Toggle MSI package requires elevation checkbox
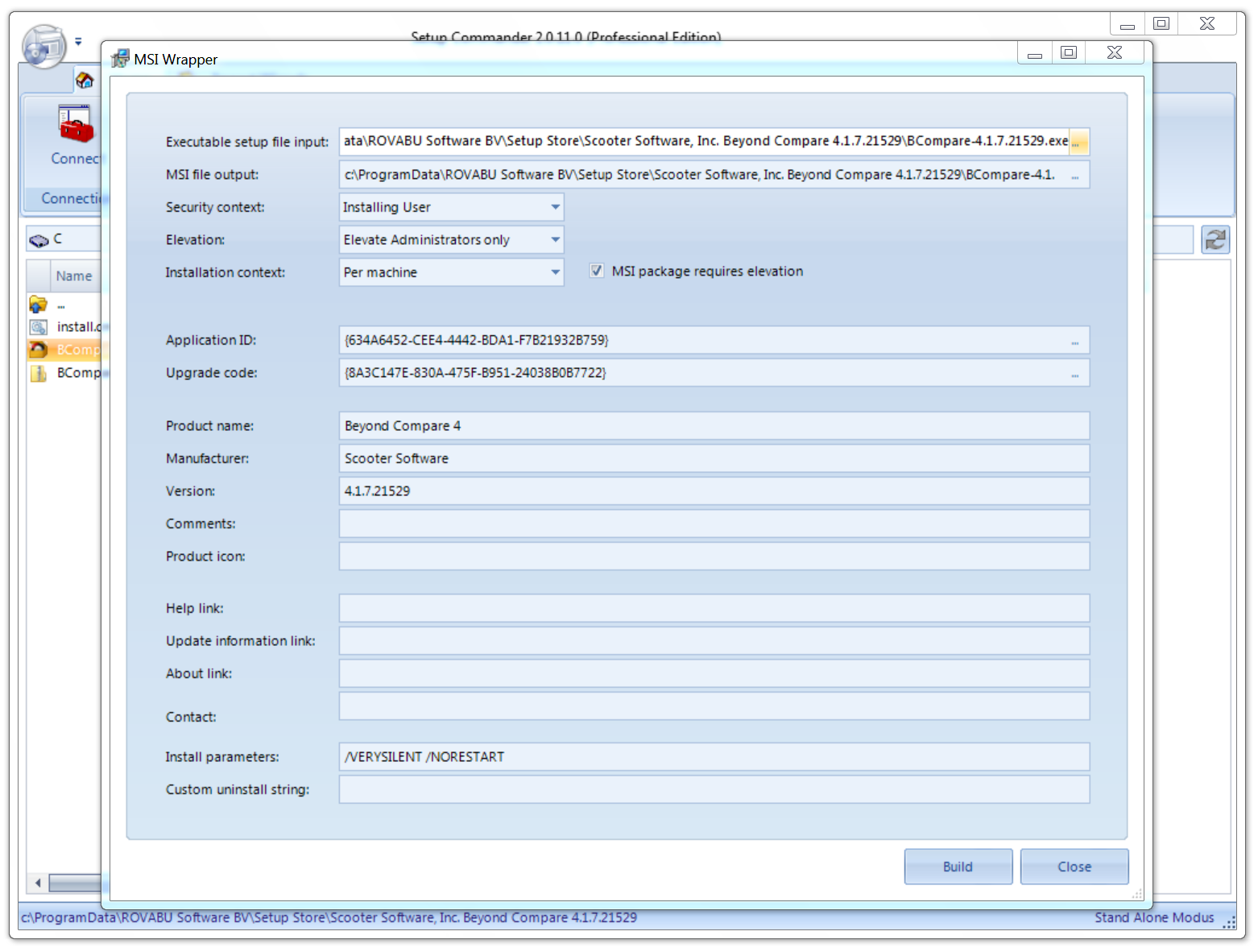Viewport: 1258px width, 952px height. [597, 271]
